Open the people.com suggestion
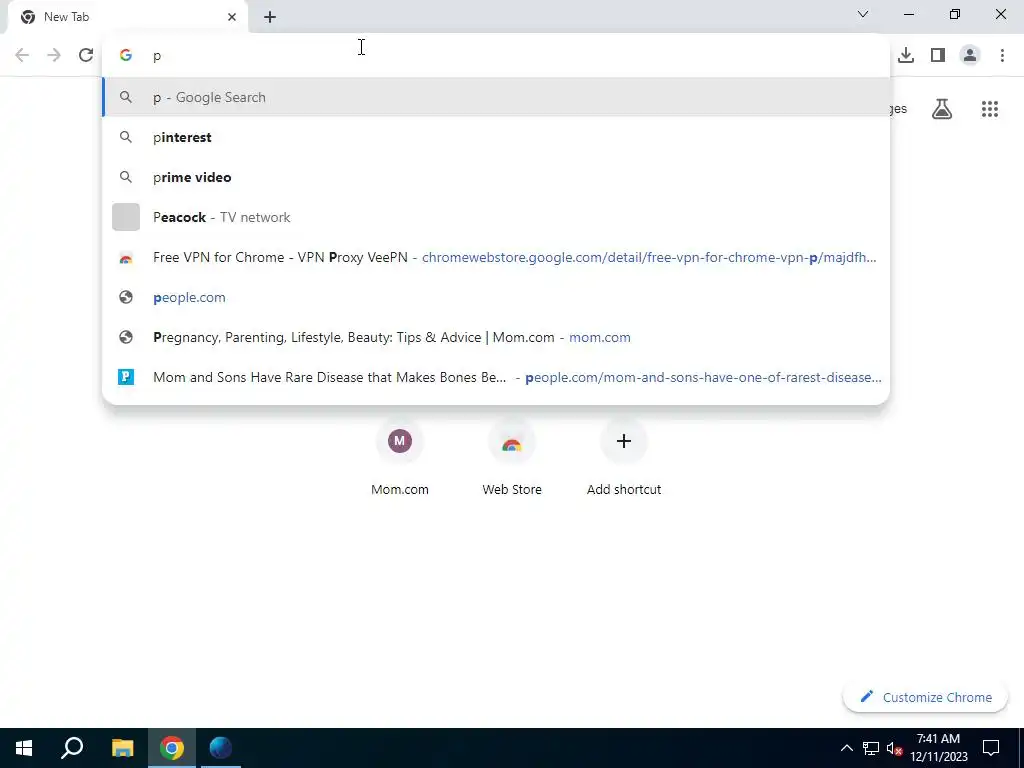The image size is (1024, 768). 496,297
